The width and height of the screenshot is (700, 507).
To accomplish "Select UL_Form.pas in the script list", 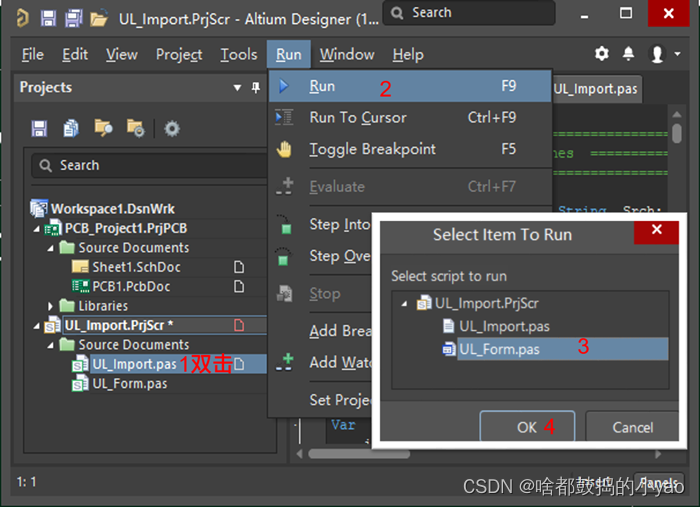I will click(499, 349).
